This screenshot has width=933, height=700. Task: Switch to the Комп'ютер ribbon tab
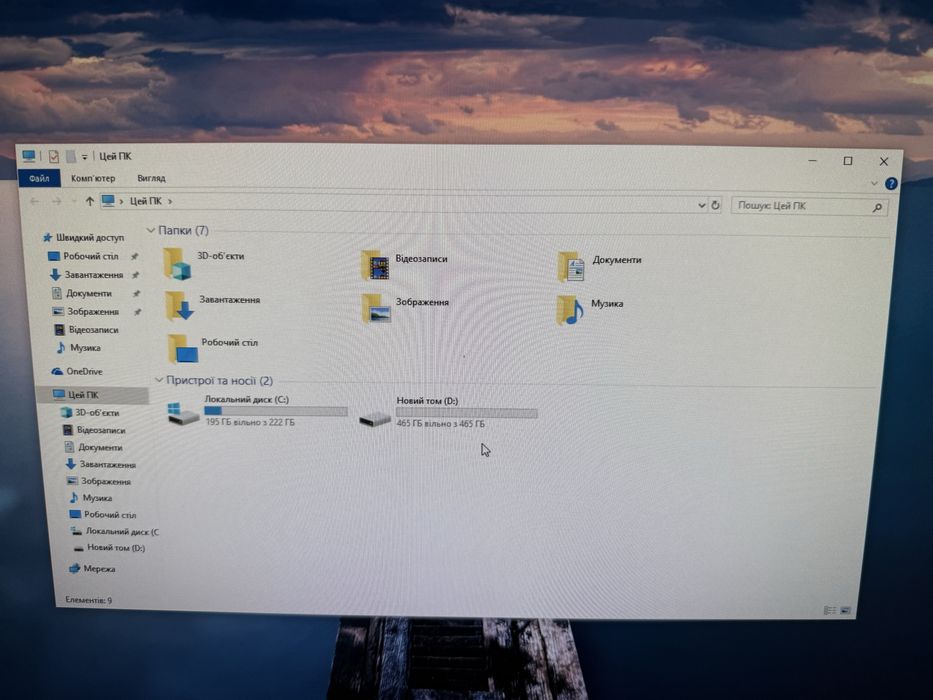click(93, 178)
